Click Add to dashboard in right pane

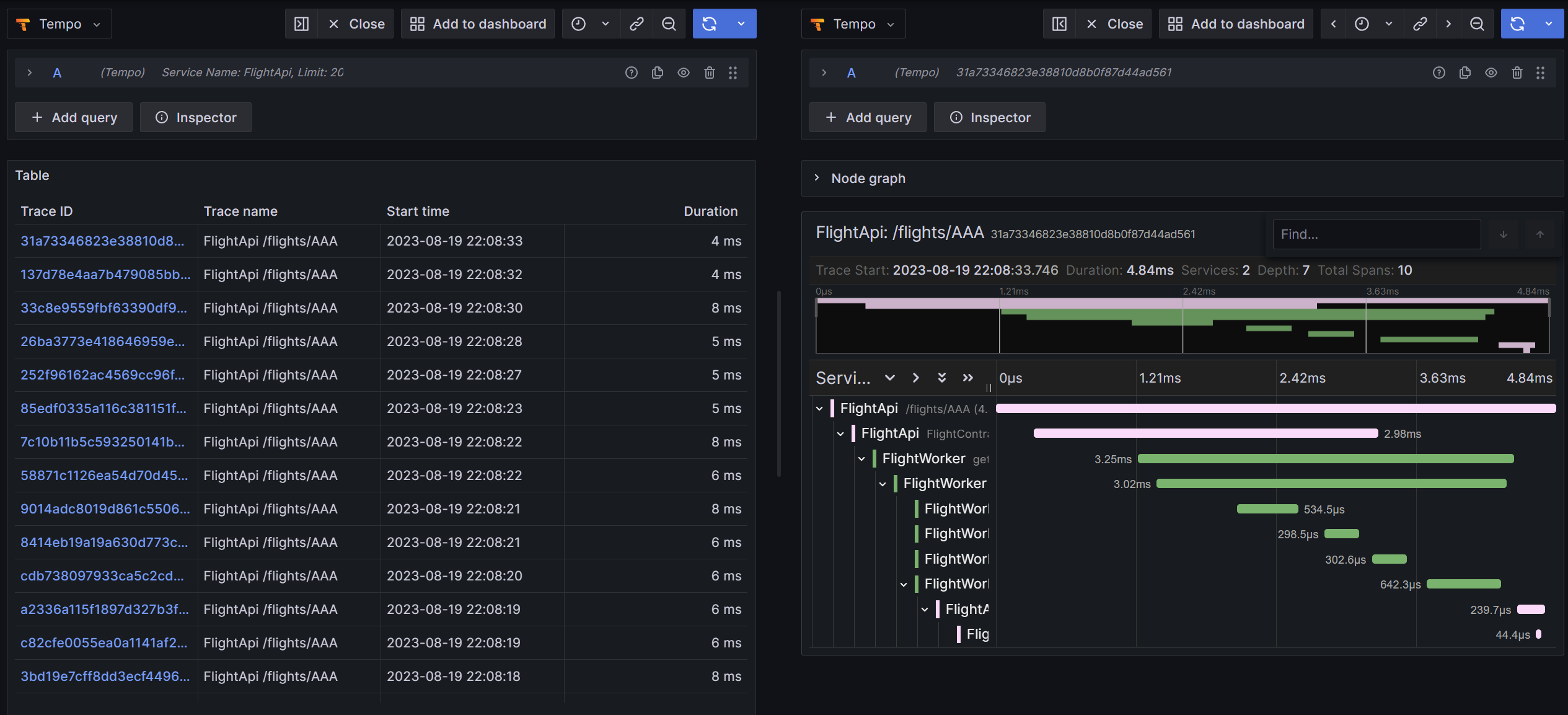(x=1236, y=24)
